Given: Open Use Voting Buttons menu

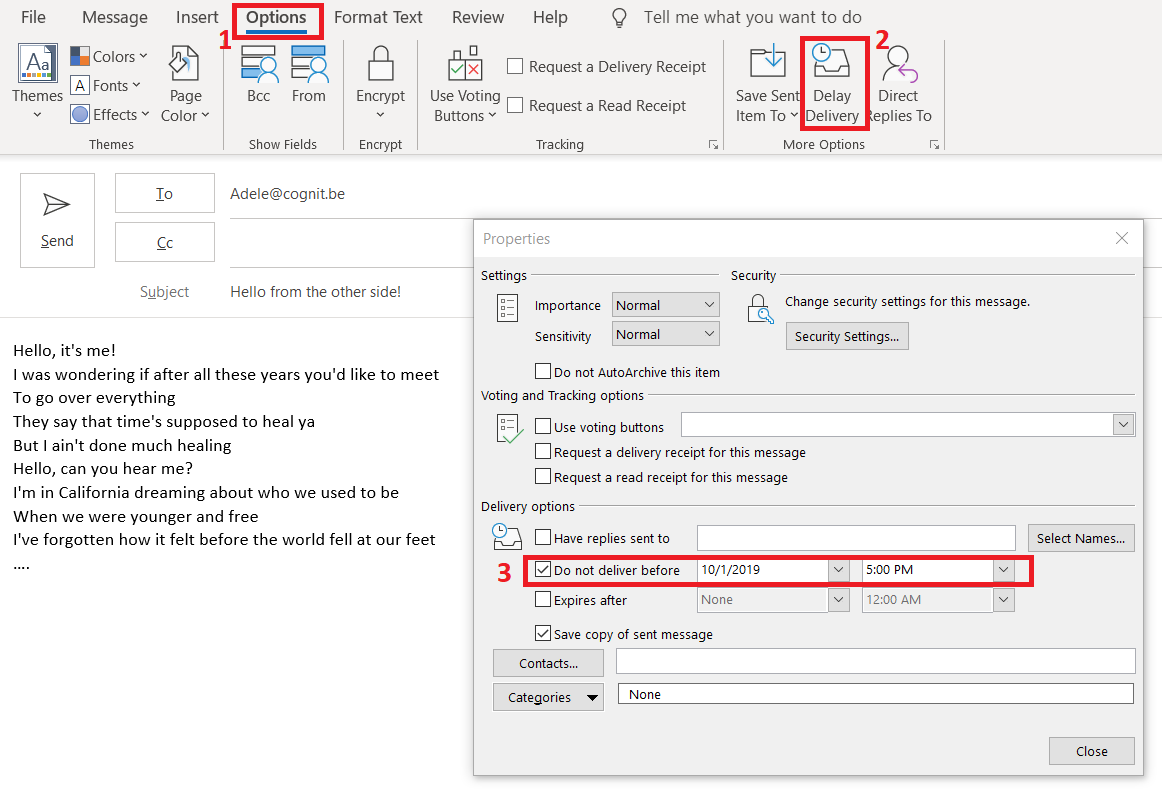Looking at the screenshot, I should point(465,84).
